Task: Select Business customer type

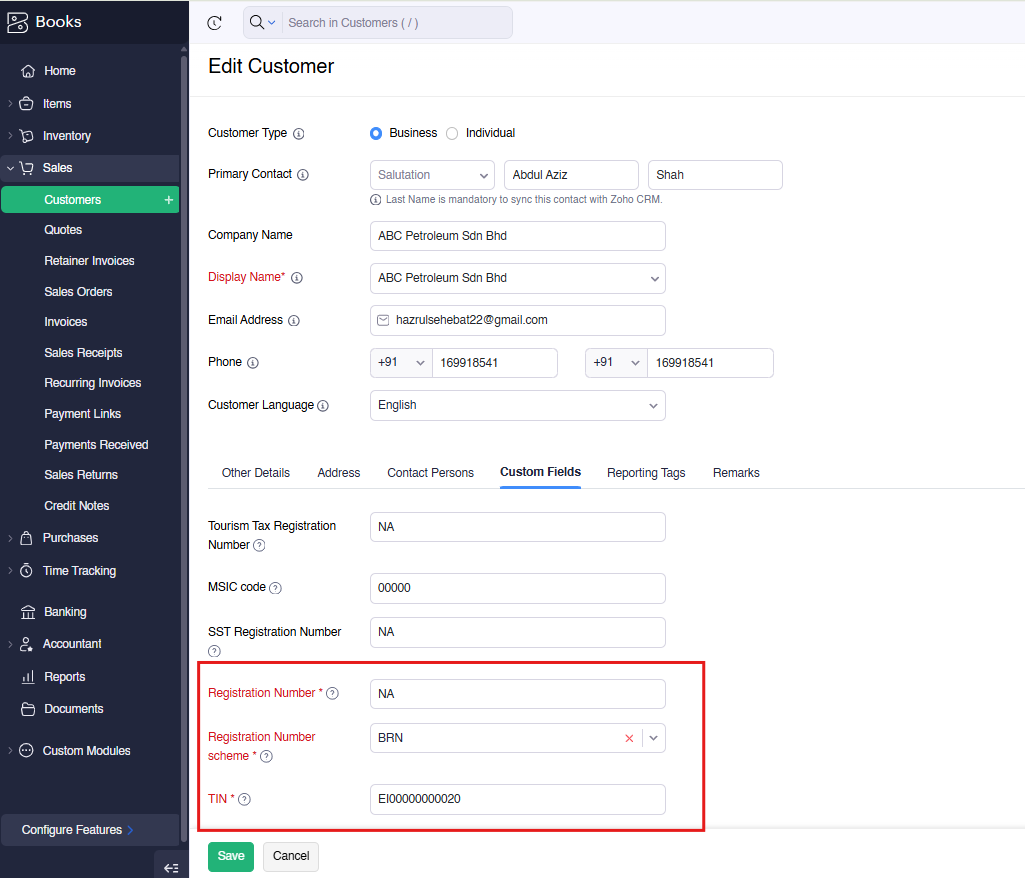Action: pos(376,133)
